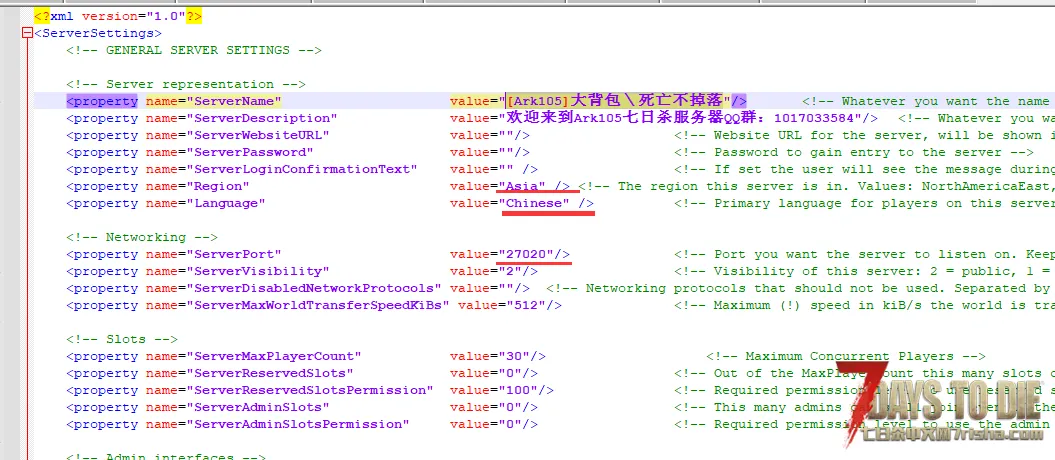Screen dimensions: 1055x460
Task: Click the name="ServerReservedSlots" attribute
Action: click(250, 373)
